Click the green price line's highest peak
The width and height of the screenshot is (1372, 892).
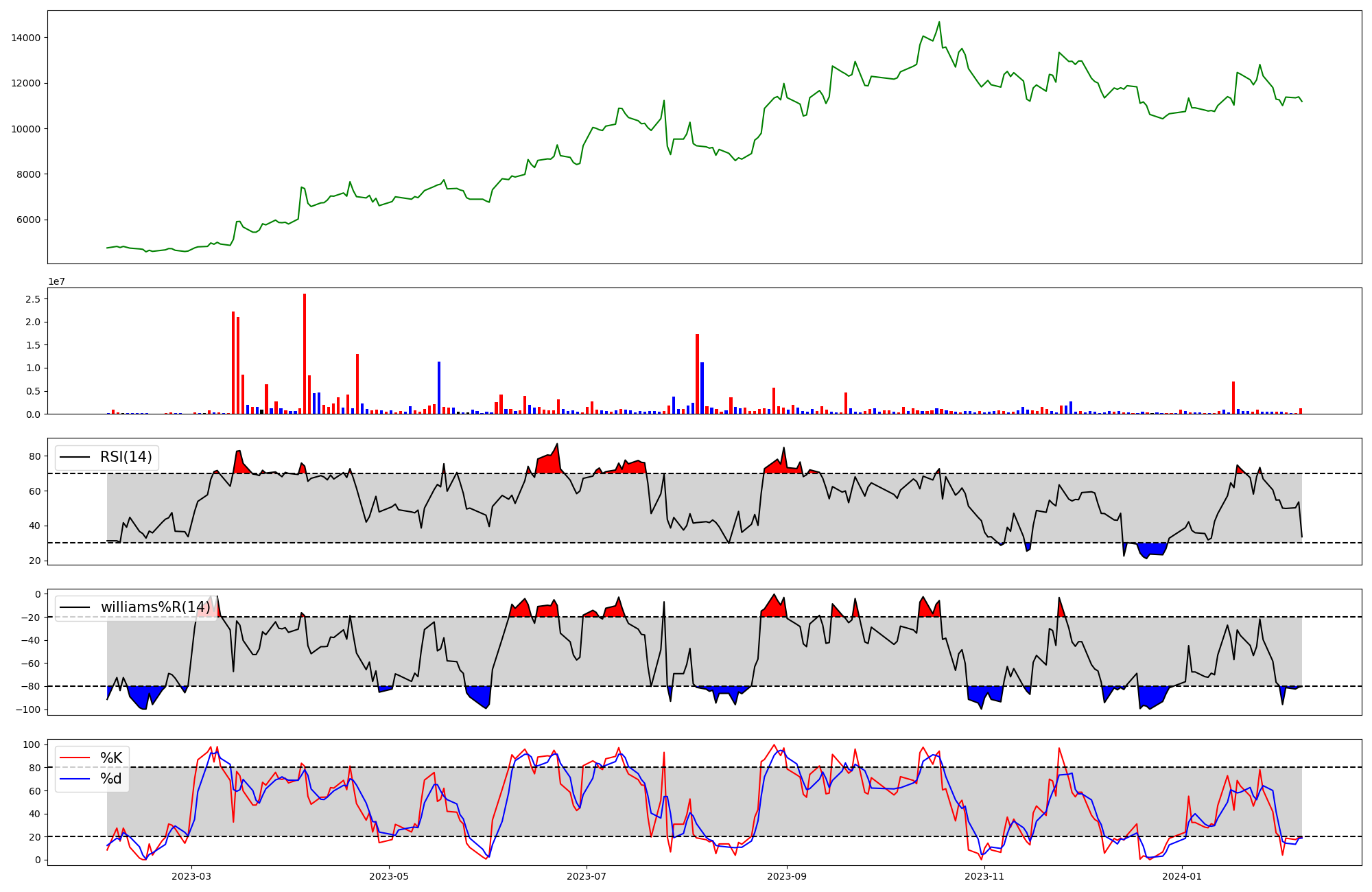coord(939,23)
